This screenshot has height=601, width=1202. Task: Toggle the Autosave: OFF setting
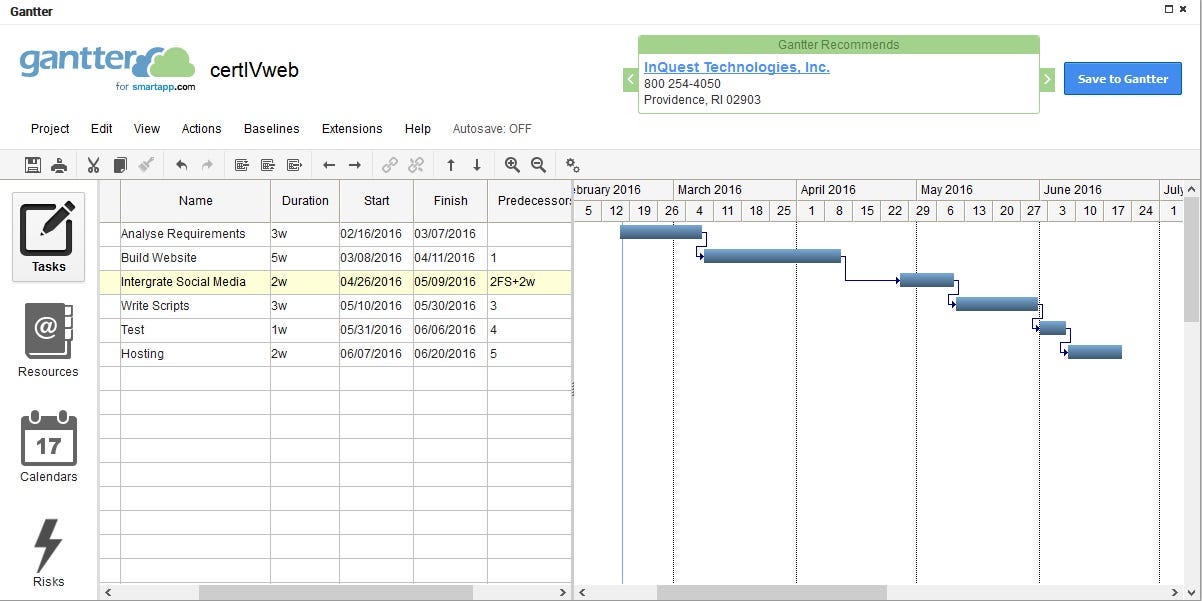492,129
